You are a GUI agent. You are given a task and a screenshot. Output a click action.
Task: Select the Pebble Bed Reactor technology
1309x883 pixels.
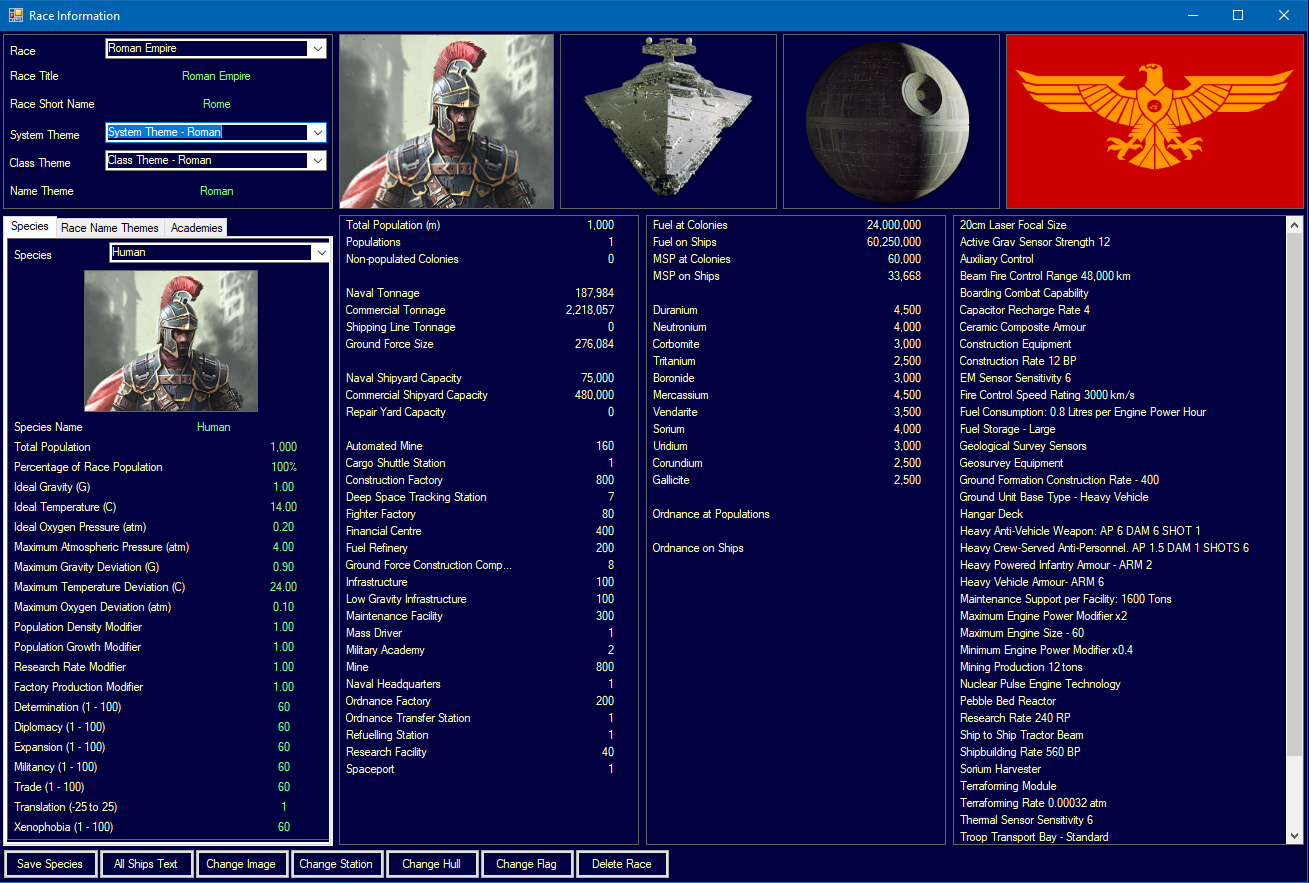click(1008, 701)
